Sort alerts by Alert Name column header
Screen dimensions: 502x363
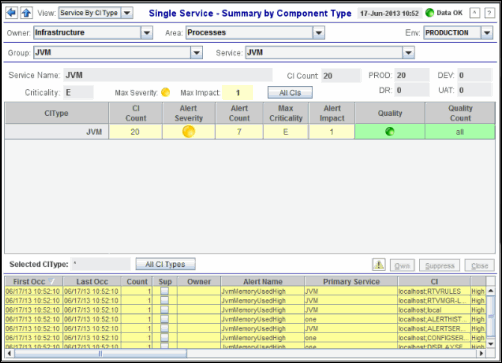pyautogui.click(x=263, y=281)
